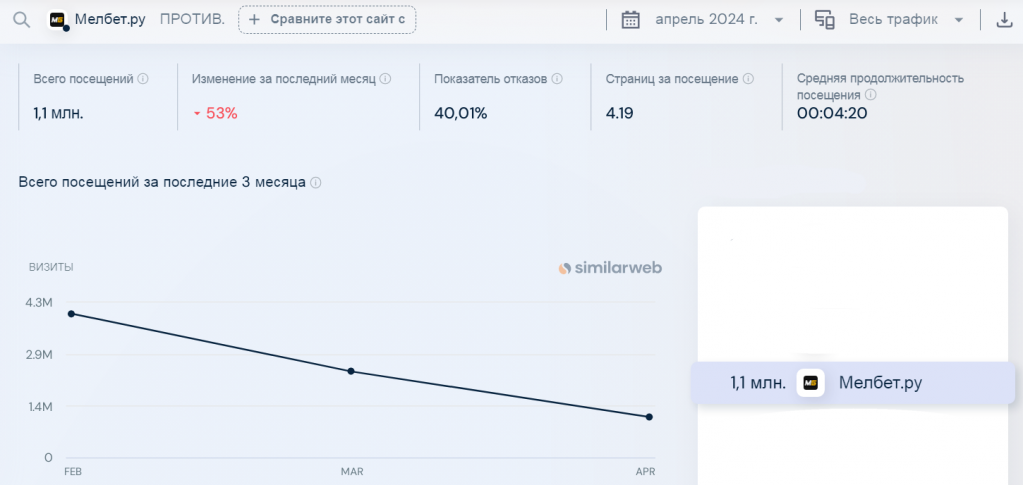Viewport: 1023px width, 485px height.
Task: Show info for Всего посещений metric
Action: pos(144,79)
